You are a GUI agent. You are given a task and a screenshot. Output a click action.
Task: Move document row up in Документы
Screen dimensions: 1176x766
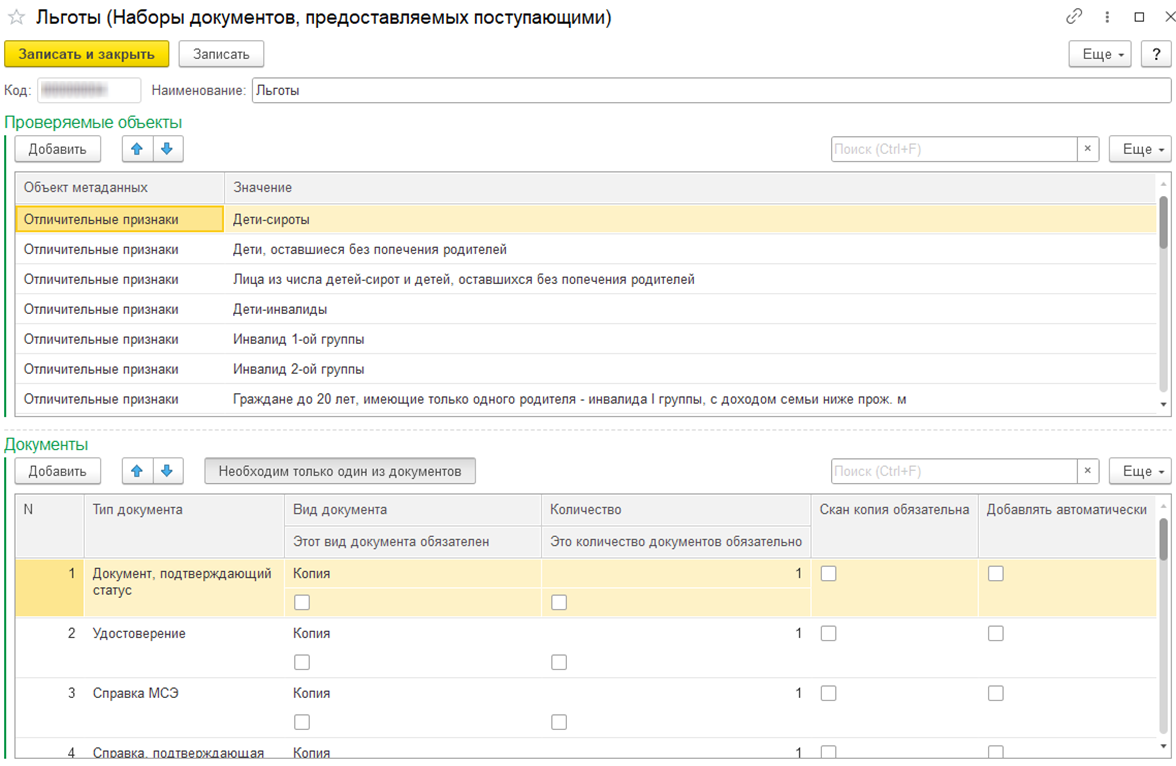click(x=137, y=471)
